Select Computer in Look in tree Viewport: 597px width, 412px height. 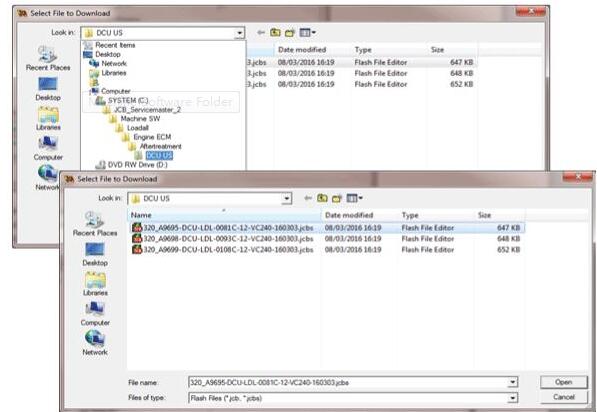click(x=116, y=91)
